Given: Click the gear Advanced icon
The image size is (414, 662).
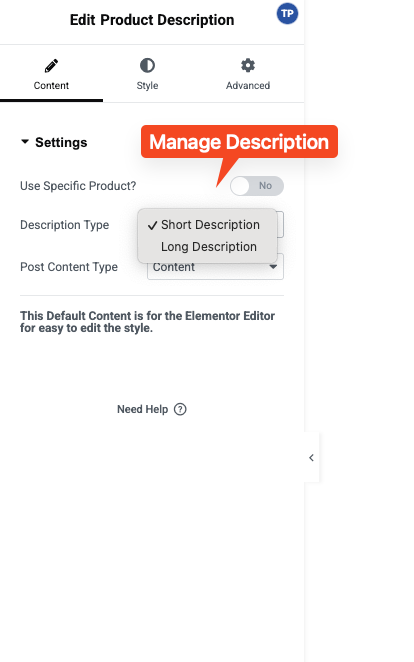Looking at the screenshot, I should click(248, 65).
